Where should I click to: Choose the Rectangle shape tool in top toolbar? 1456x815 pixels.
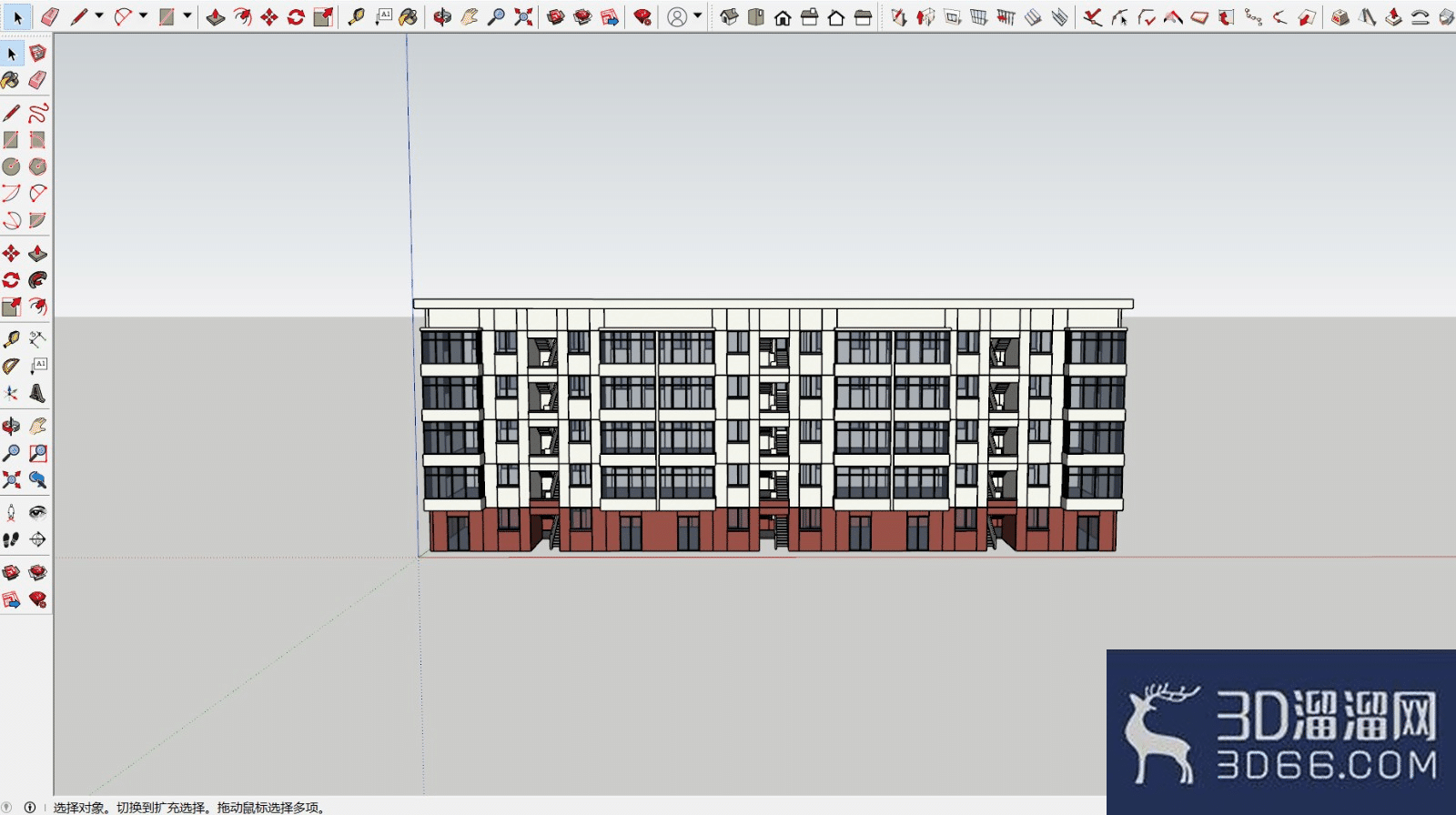click(167, 16)
